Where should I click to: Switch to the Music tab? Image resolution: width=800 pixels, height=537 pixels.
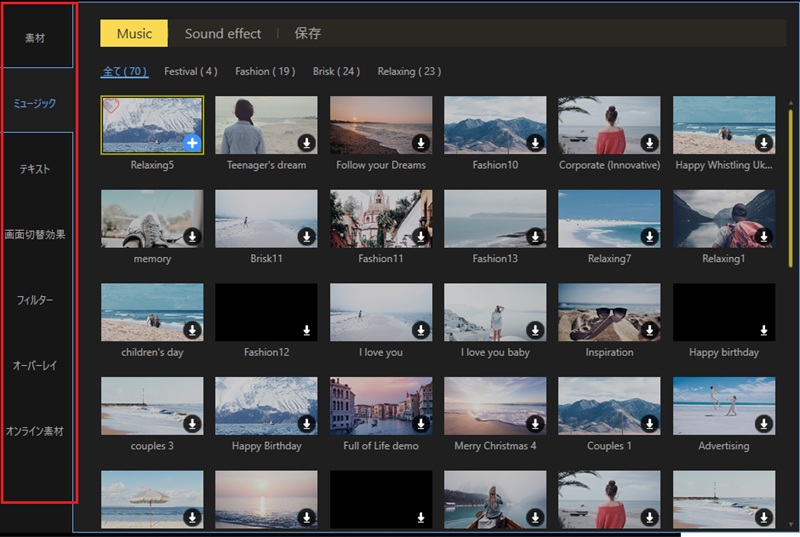134,33
